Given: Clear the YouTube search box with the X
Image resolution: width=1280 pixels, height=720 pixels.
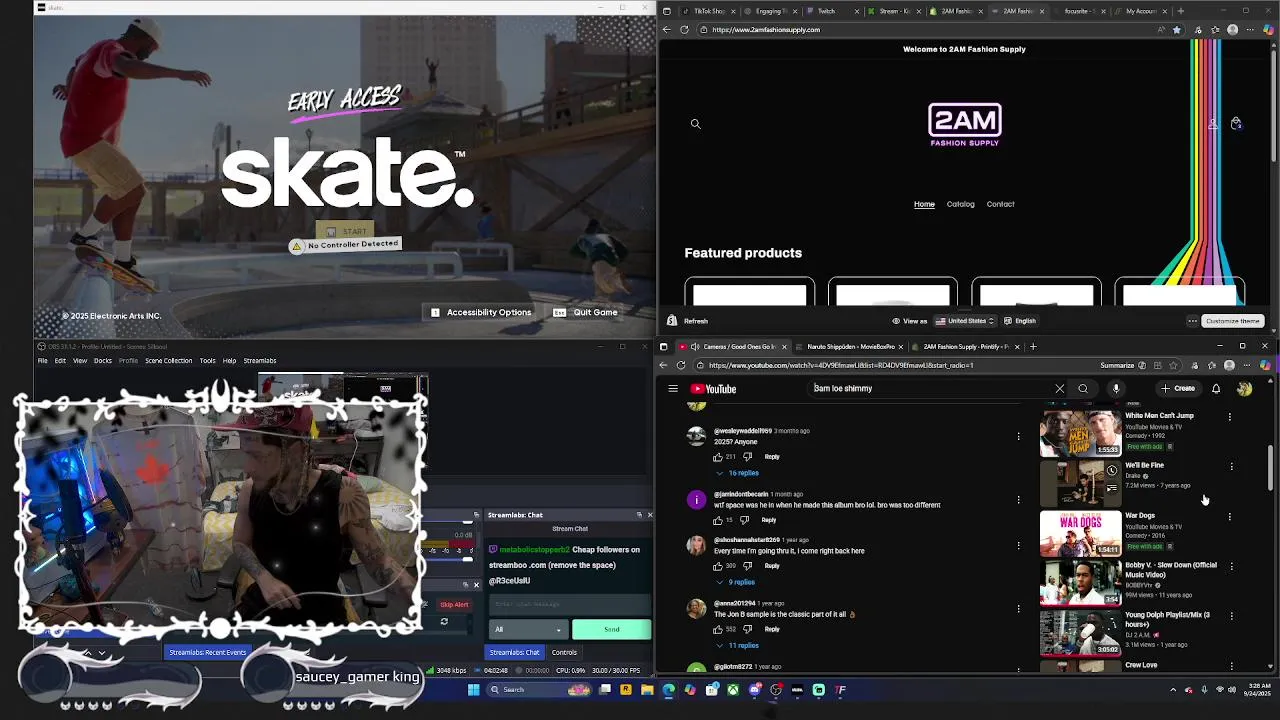Looking at the screenshot, I should (x=1059, y=389).
